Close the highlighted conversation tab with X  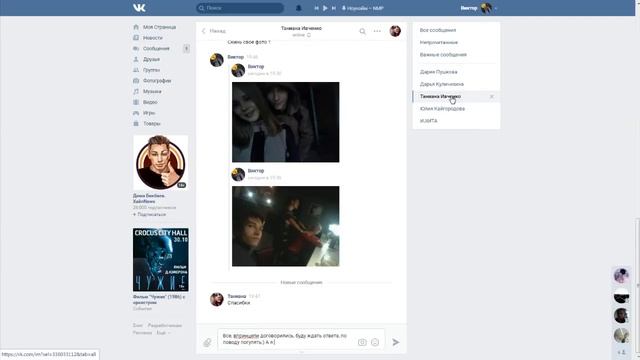491,96
